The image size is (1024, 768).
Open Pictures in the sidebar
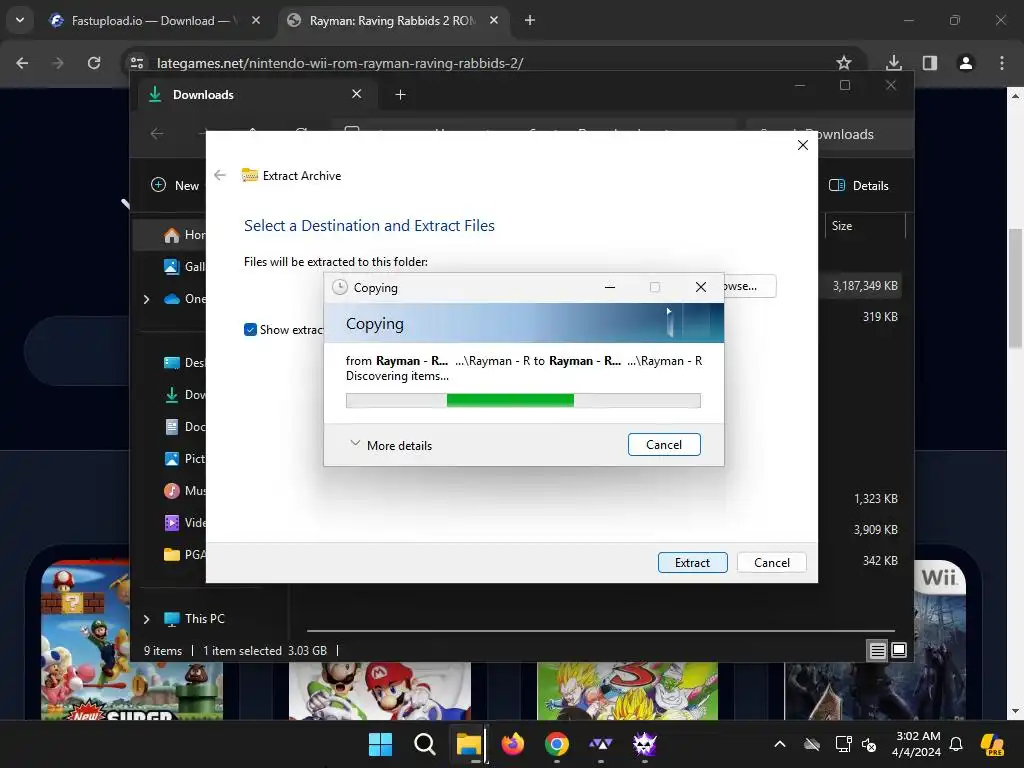(183, 458)
